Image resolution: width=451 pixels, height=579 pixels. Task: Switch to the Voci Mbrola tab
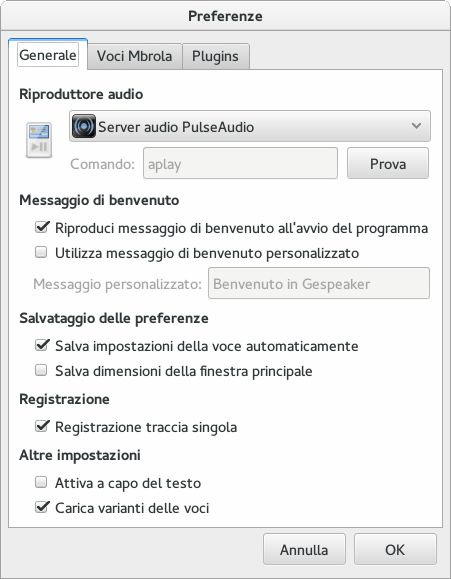coord(134,56)
